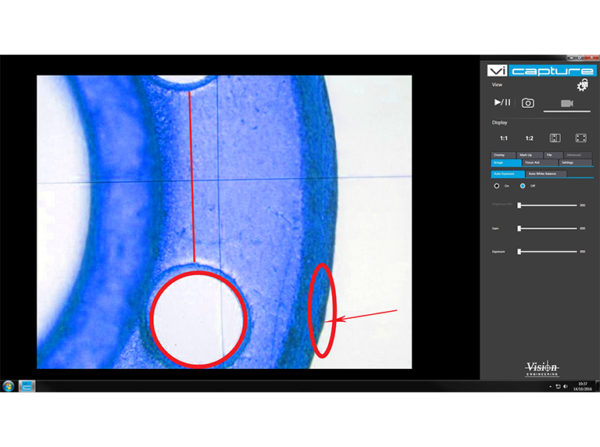Click the ViCapture taskbar app icon

pos(27,385)
